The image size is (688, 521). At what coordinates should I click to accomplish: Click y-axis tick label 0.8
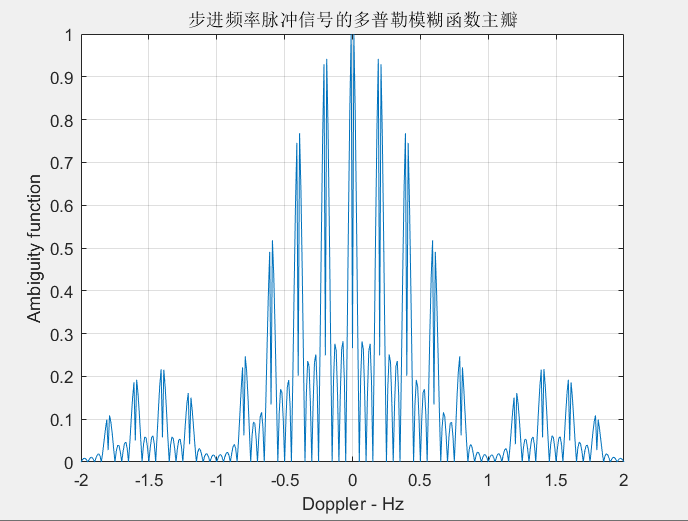click(62, 121)
